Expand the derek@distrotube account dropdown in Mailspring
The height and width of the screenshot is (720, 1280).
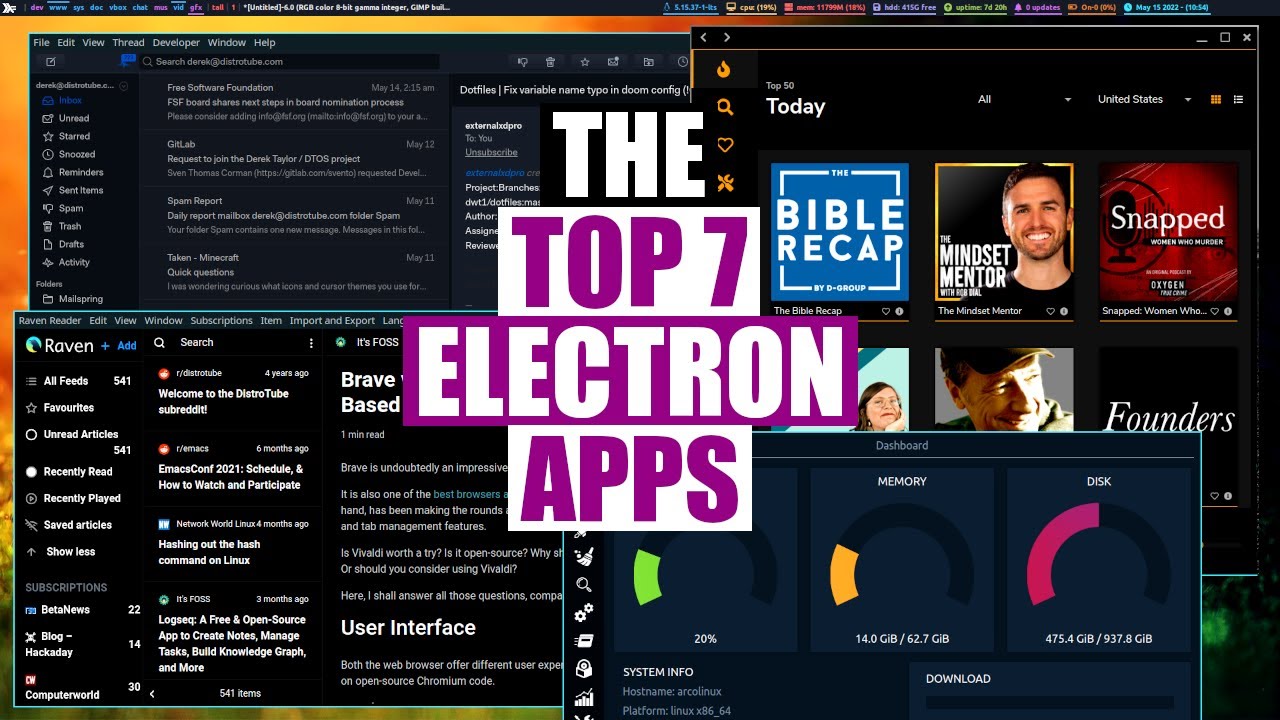tap(124, 86)
